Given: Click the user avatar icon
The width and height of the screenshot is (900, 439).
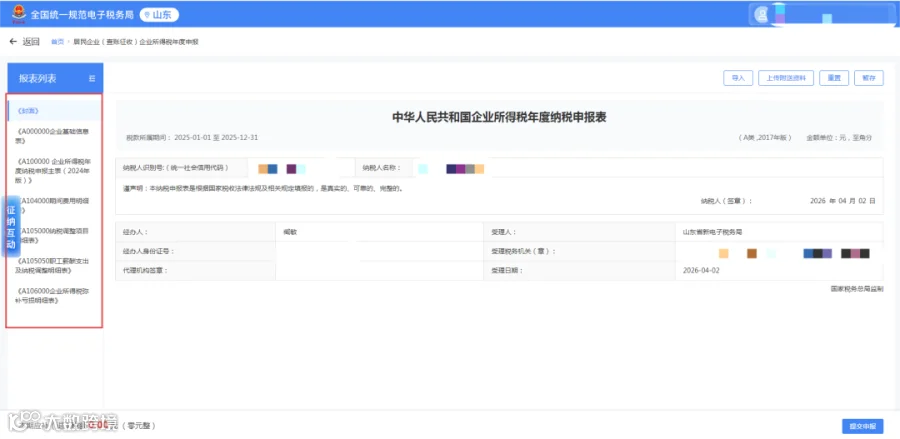Looking at the screenshot, I should tap(762, 15).
